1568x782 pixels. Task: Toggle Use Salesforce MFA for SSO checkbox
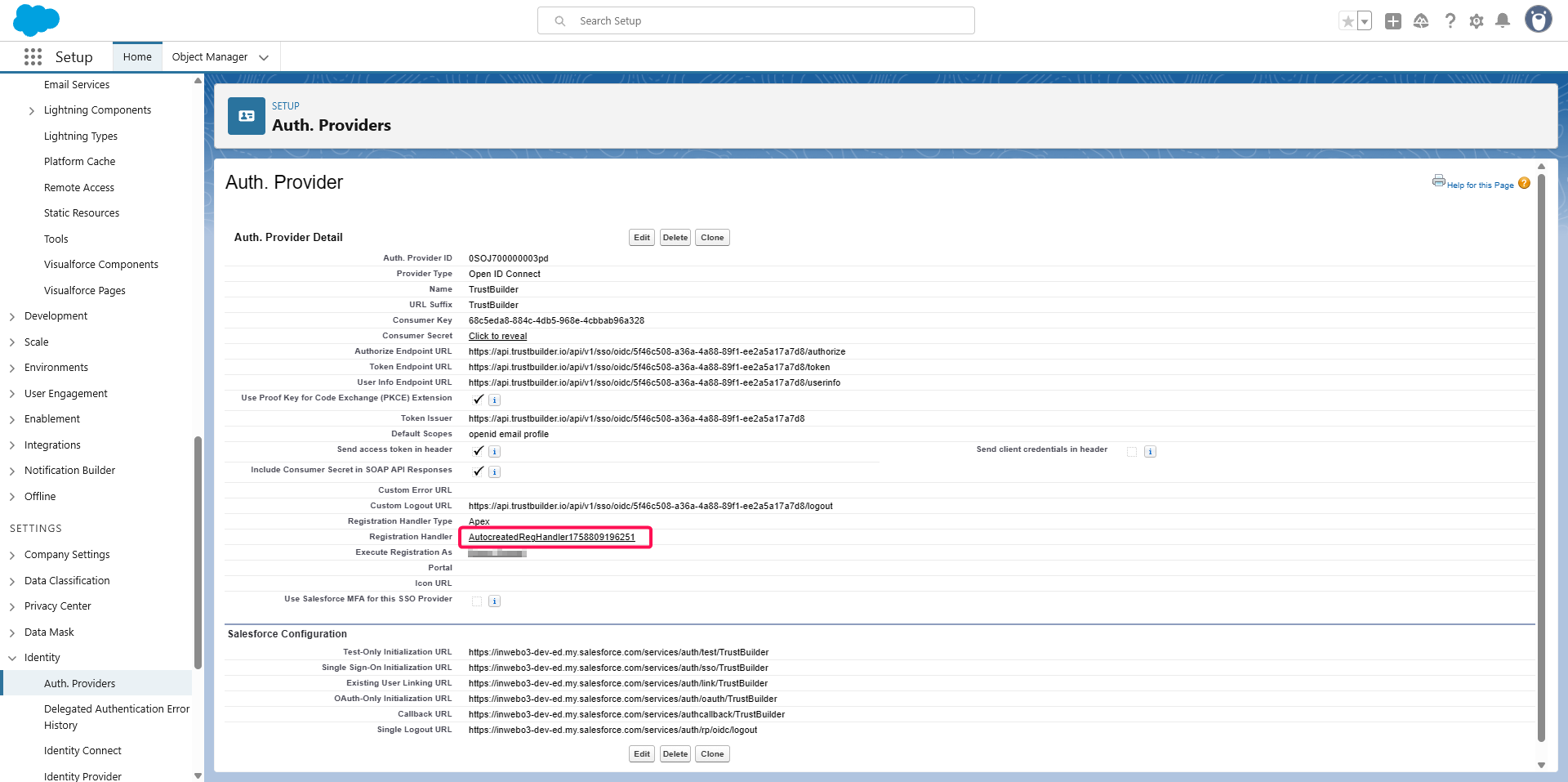coord(477,601)
